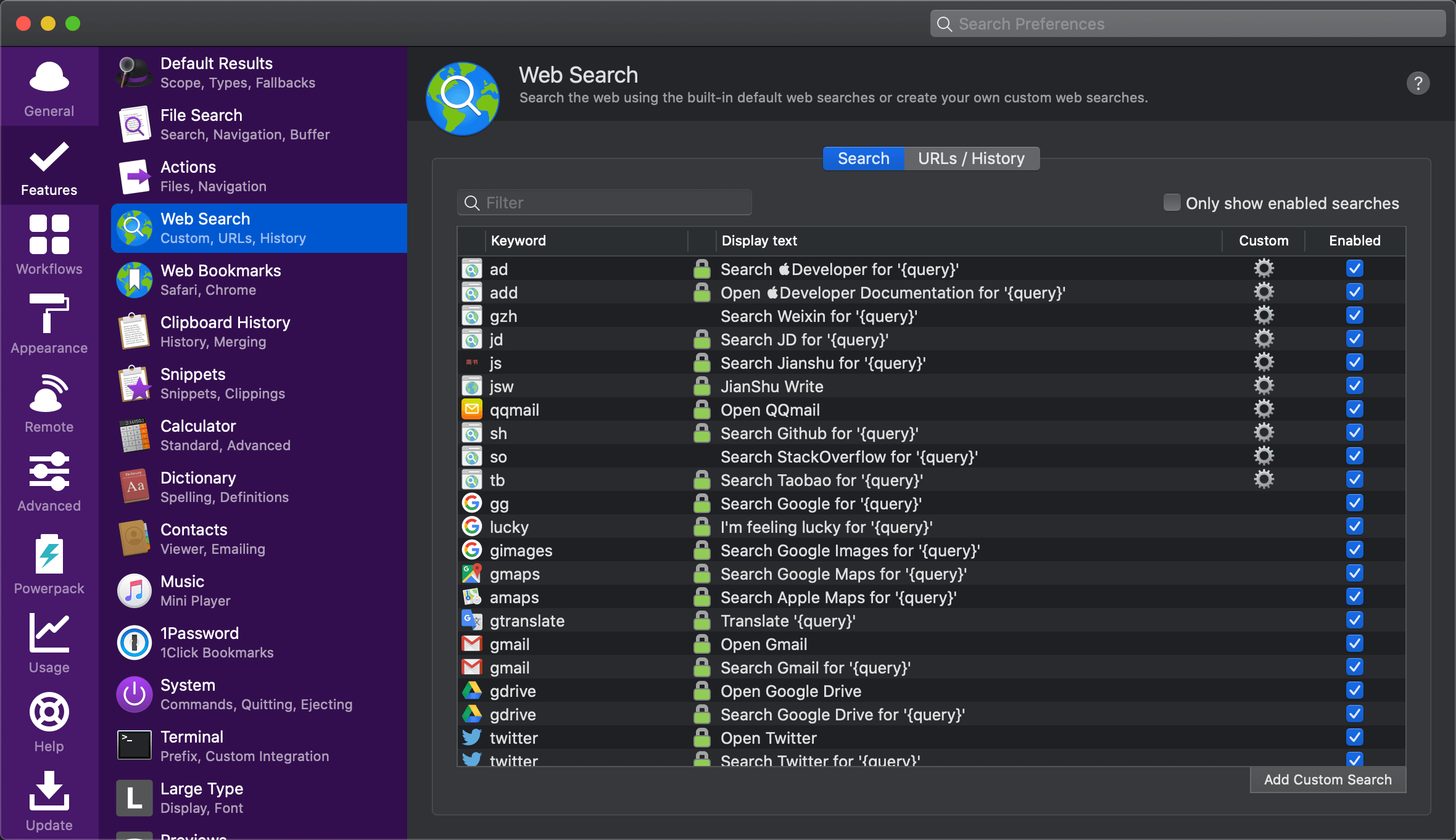
Task: Click the Google Translate icon beside 'gtranslate'
Action: point(472,620)
